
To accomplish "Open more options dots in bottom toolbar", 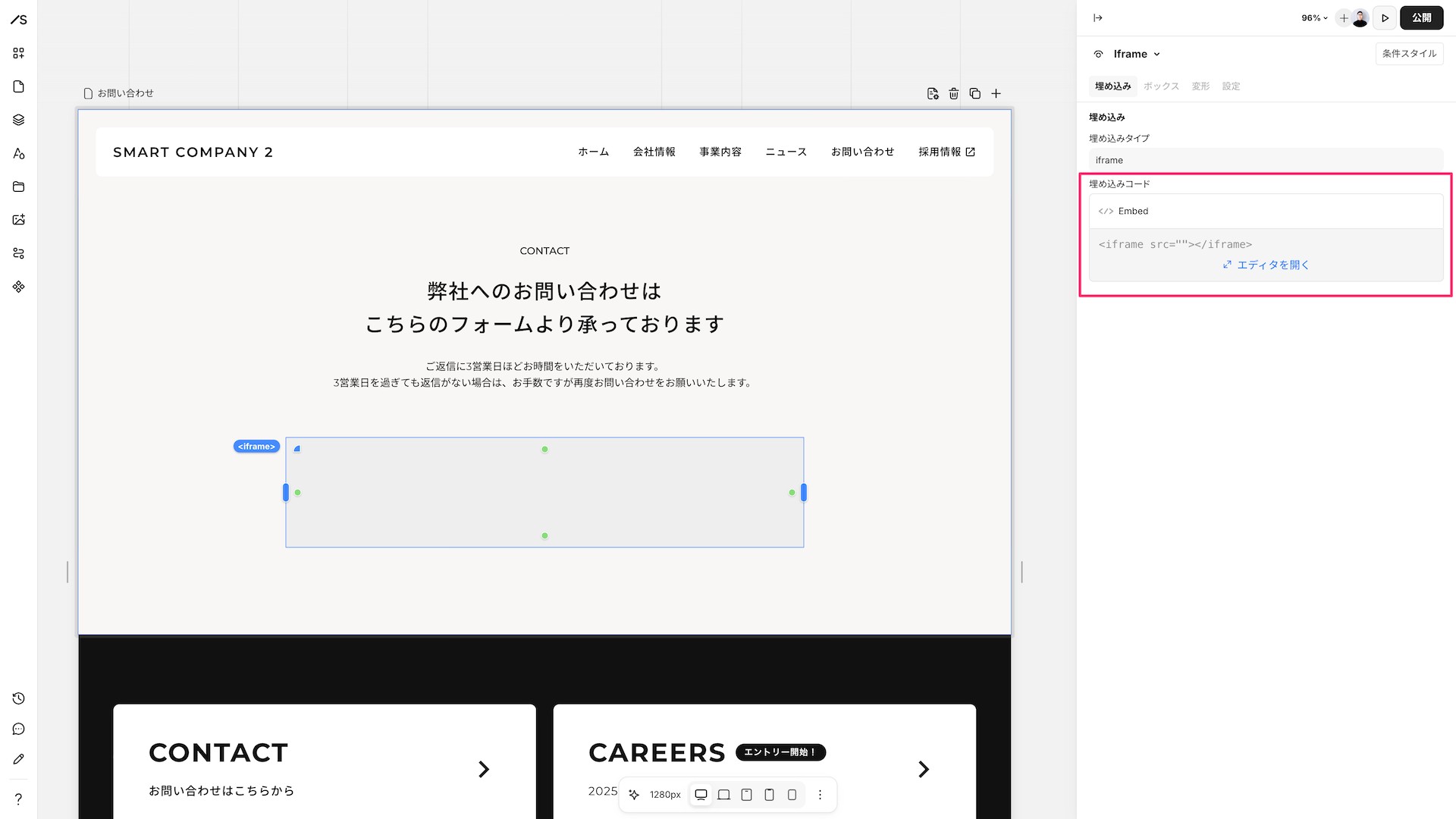I will point(820,795).
